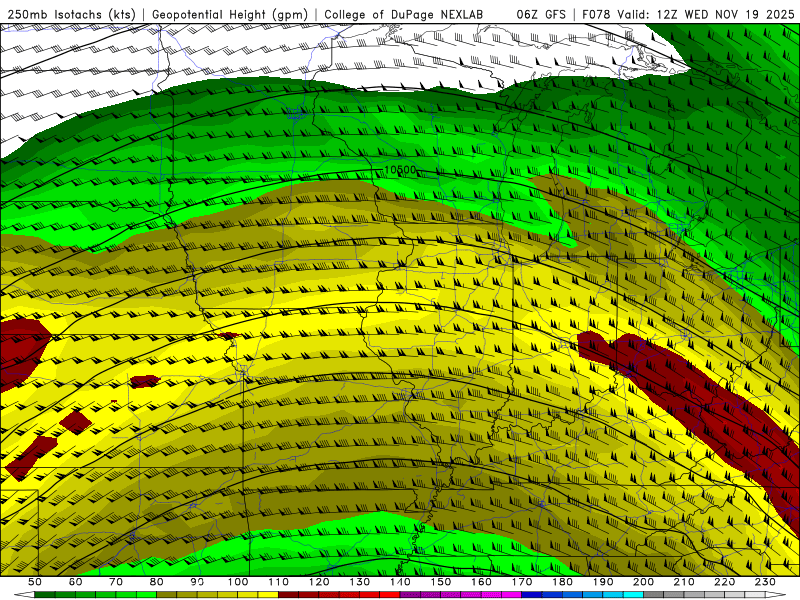Click the '220' value on the color scale
The width and height of the screenshot is (800, 600).
(x=724, y=582)
